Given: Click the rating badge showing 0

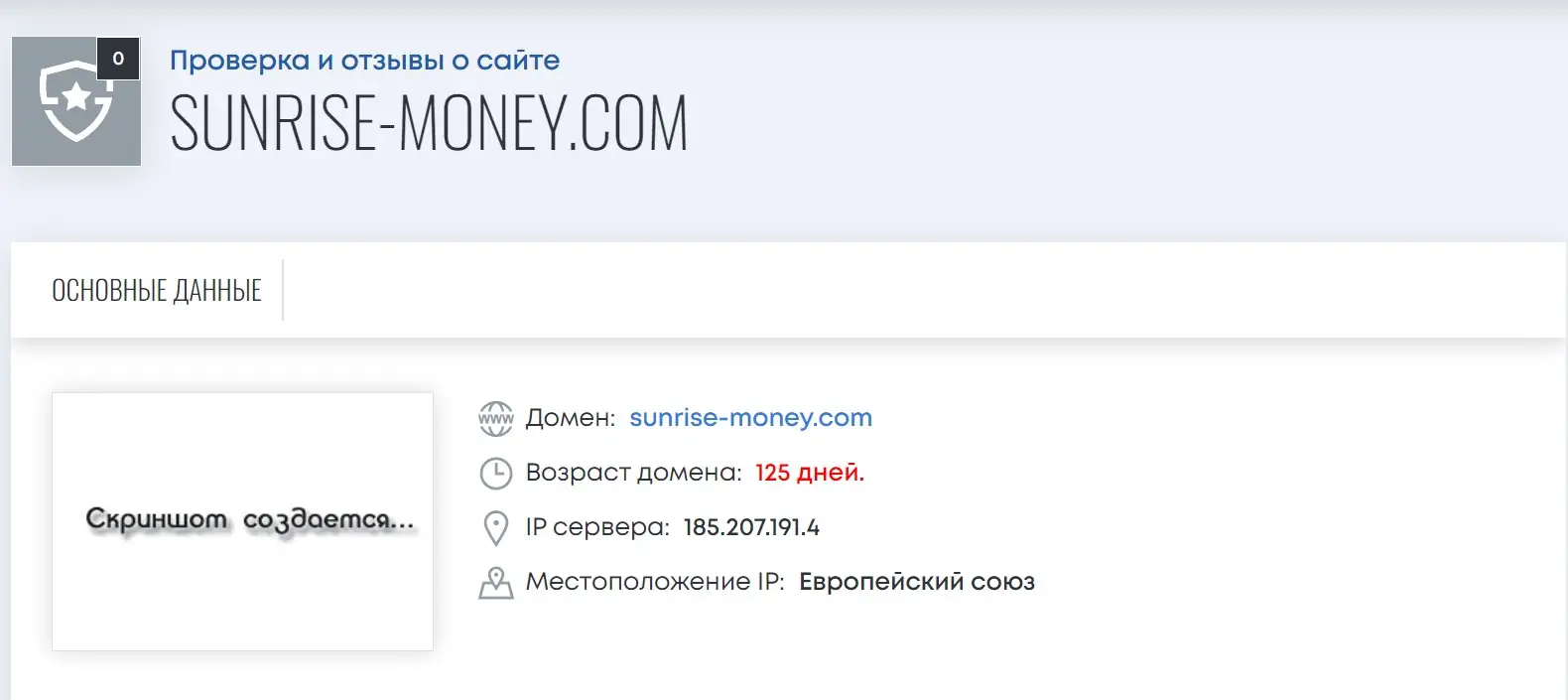Looking at the screenshot, I should 118,59.
